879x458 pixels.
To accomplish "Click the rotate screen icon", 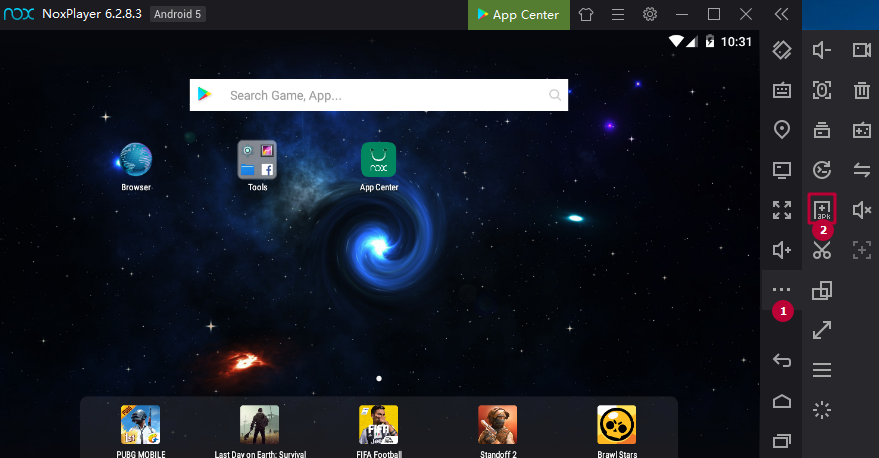I will (x=781, y=50).
